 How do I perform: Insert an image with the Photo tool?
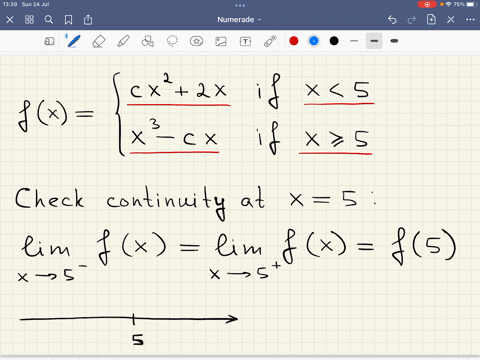(x=221, y=41)
